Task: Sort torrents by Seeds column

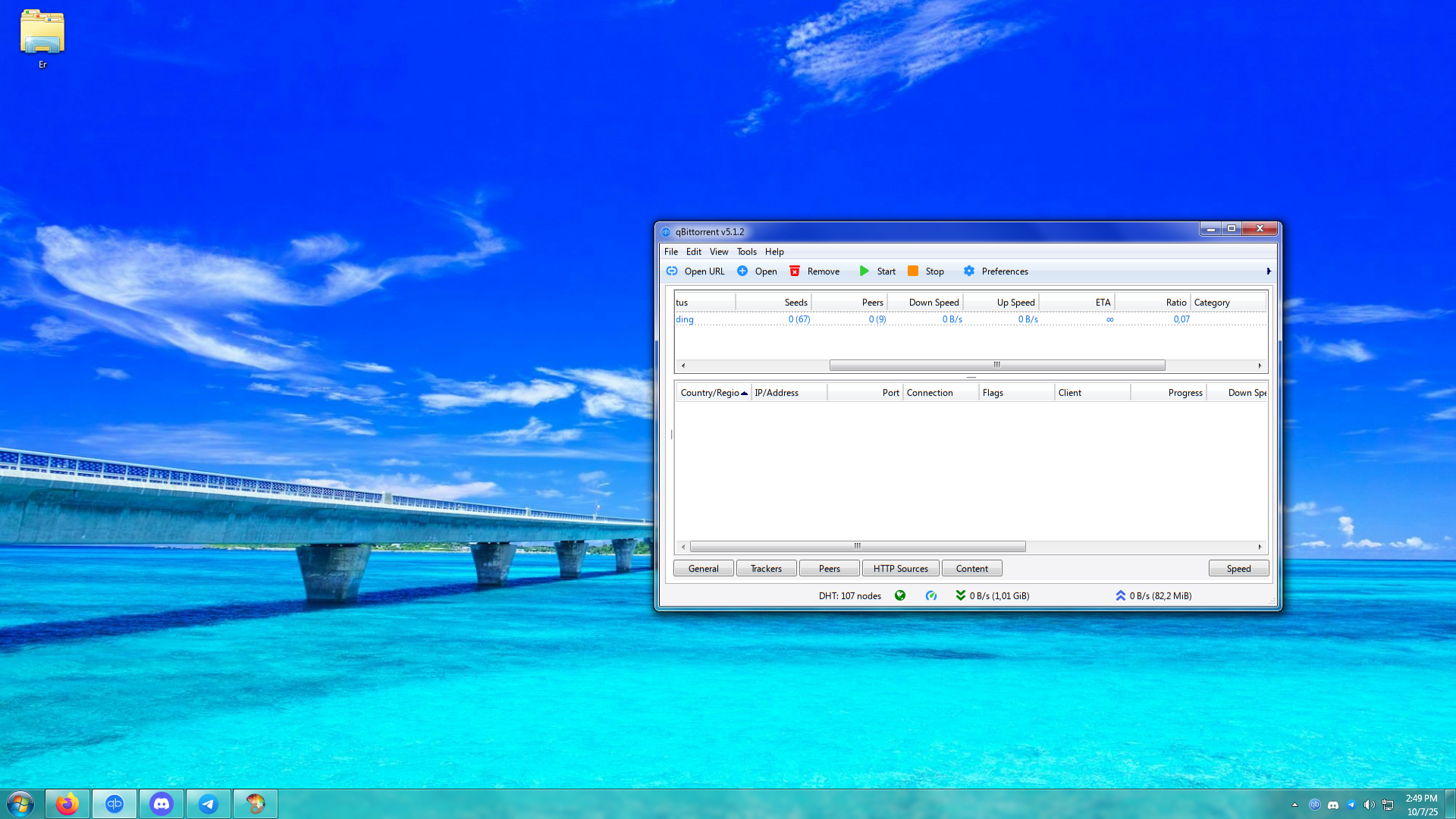Action: pos(773,303)
